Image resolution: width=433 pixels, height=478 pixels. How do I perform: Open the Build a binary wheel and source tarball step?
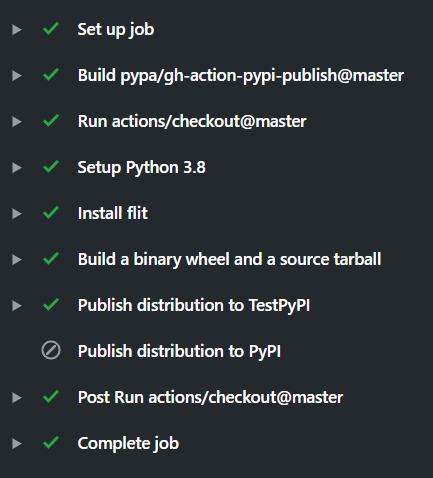(229, 259)
